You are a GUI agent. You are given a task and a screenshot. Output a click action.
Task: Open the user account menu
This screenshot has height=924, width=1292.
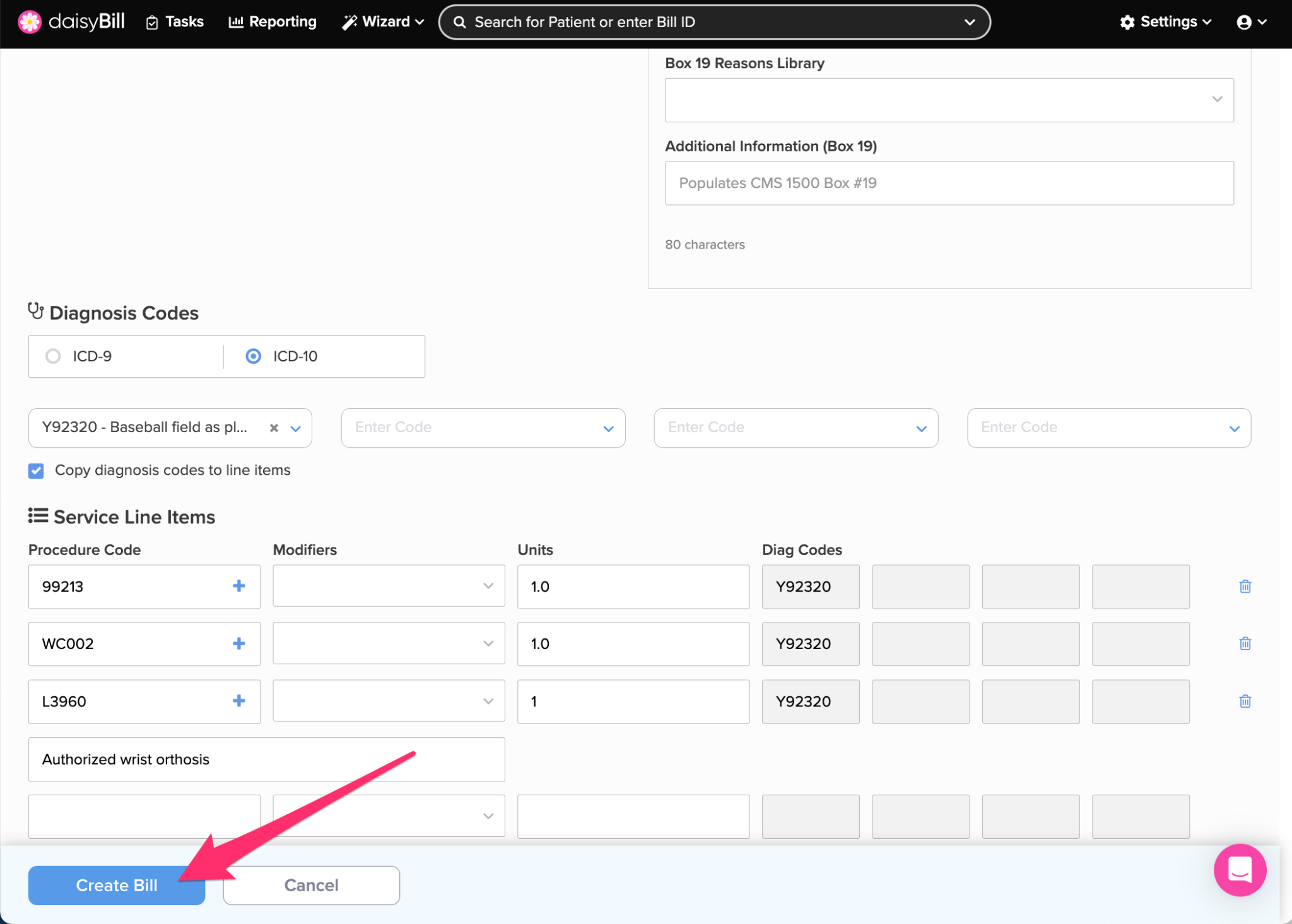point(1251,22)
